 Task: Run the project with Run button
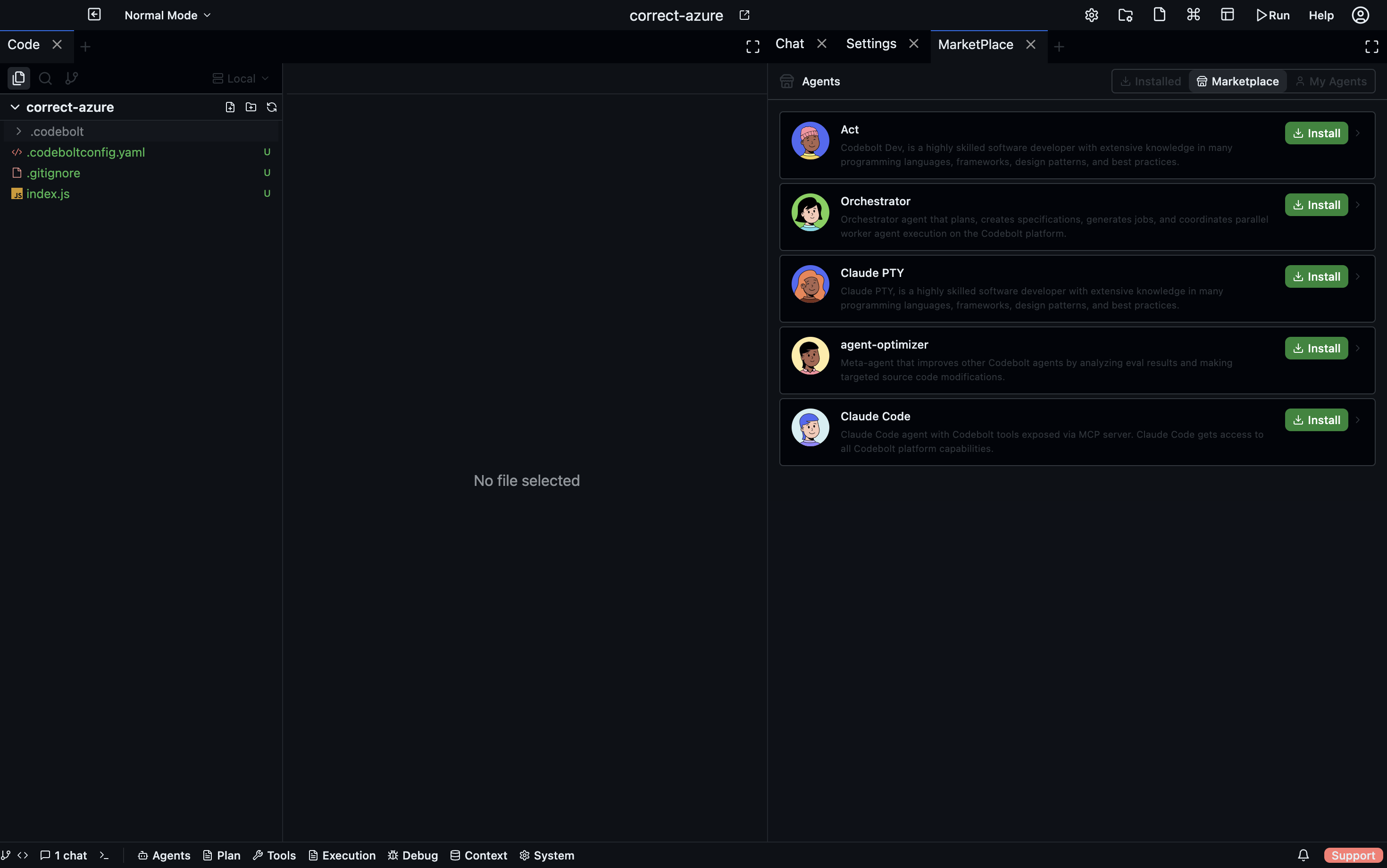point(1273,16)
